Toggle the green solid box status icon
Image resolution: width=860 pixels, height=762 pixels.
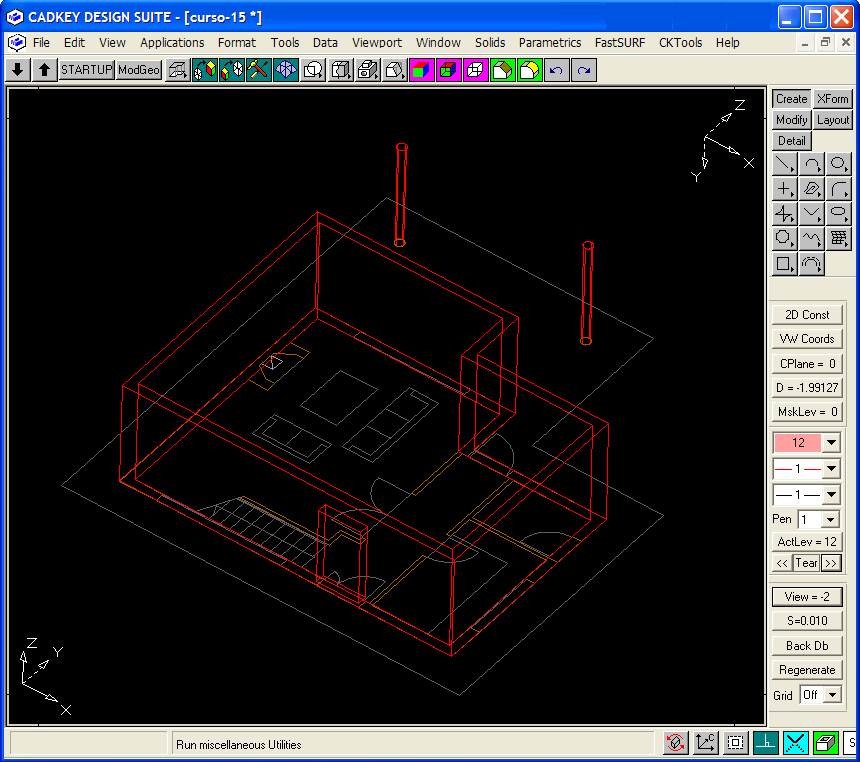pos(825,743)
